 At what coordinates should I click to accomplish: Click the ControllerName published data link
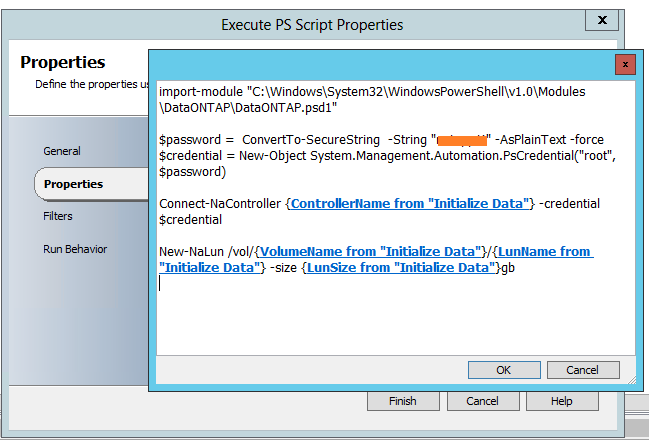[x=410, y=204]
